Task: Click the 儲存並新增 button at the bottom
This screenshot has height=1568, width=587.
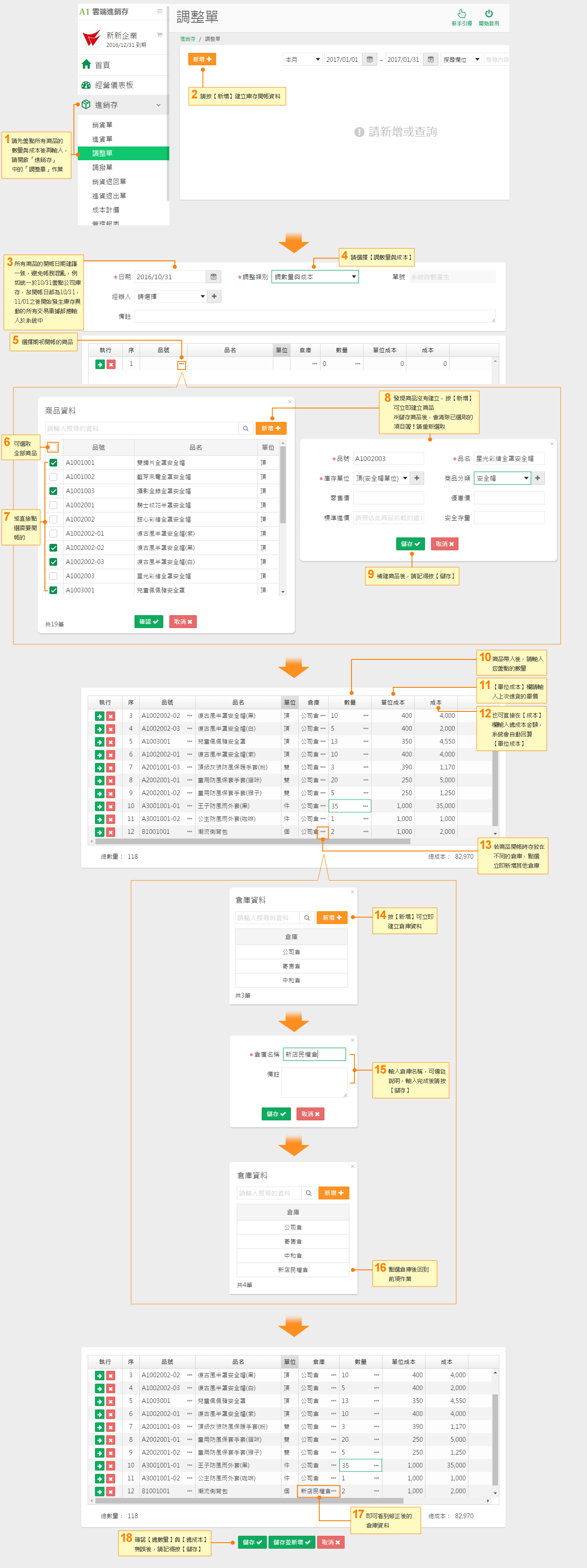Action: coord(292,1542)
